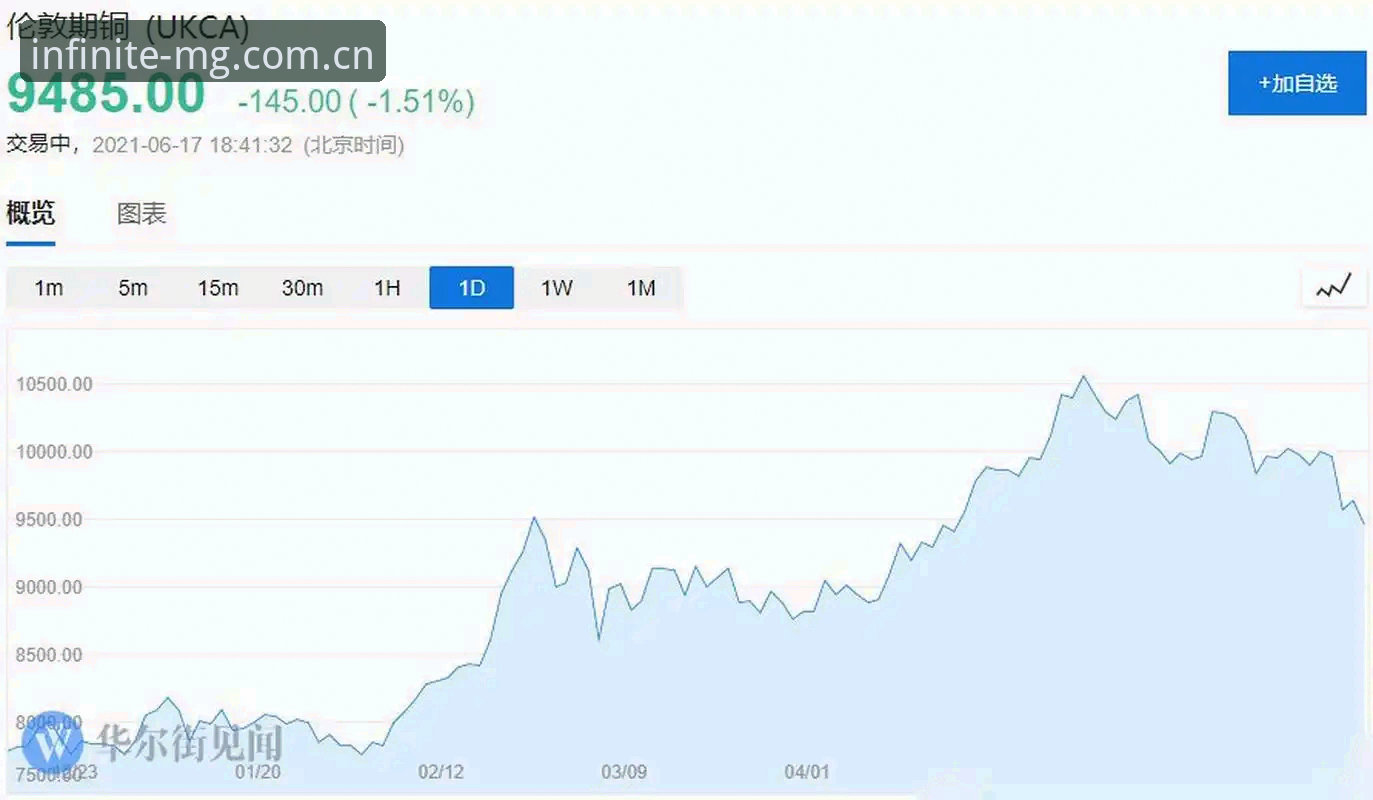Click the Wallstreetcn W logo watermark
1373x800 pixels.
pyautogui.click(x=52, y=742)
